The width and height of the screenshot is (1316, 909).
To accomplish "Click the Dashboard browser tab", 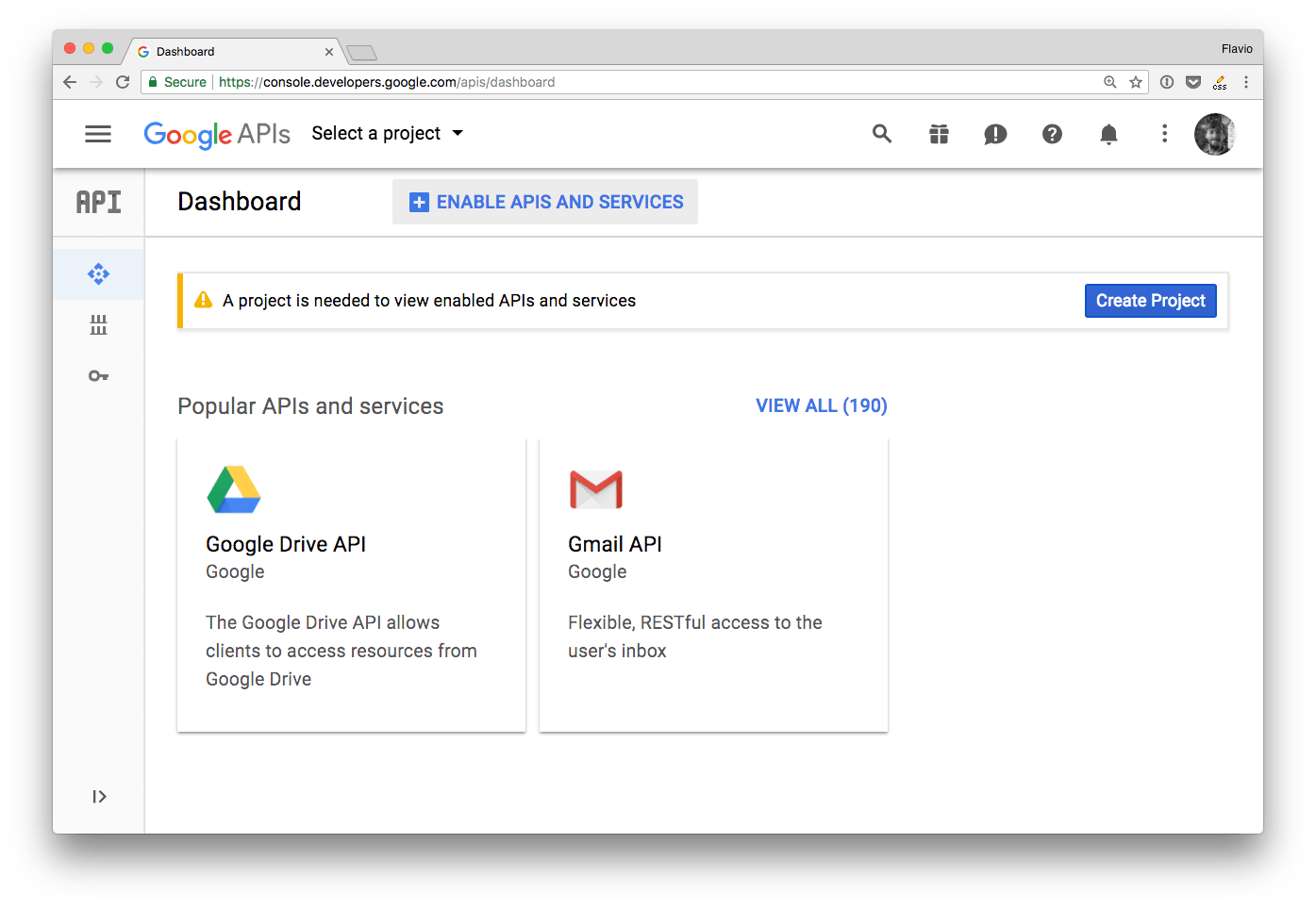I will [x=226, y=52].
